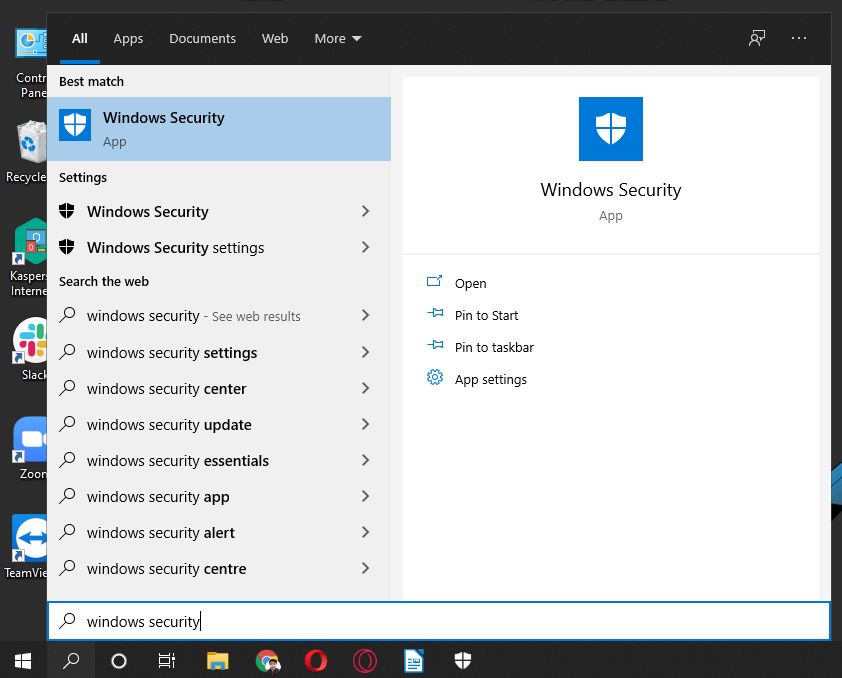Open App settings for Windows Security
Viewport: 842px width, 678px height.
click(490, 379)
